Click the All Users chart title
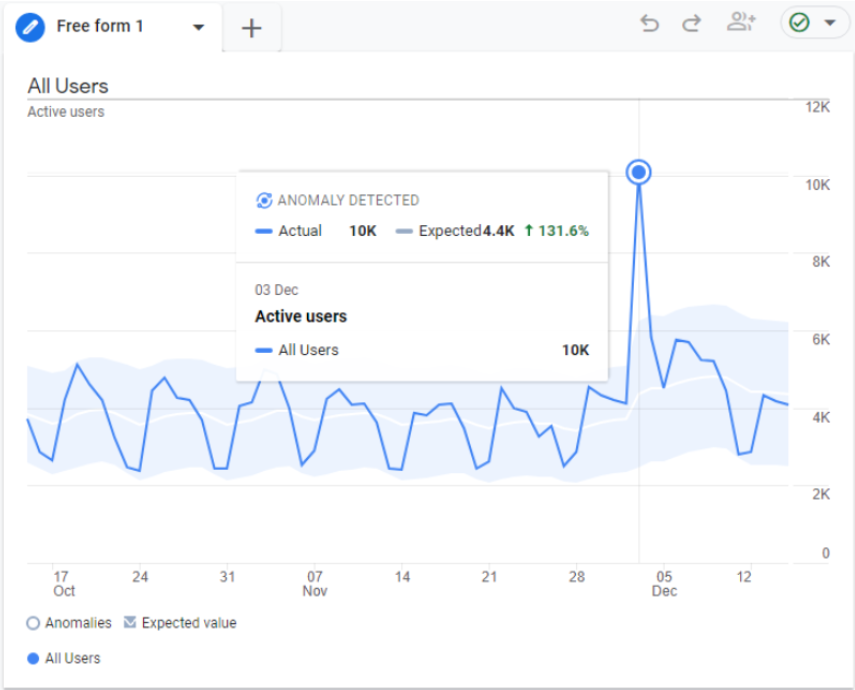Viewport: 855px width, 690px height. coord(68,86)
